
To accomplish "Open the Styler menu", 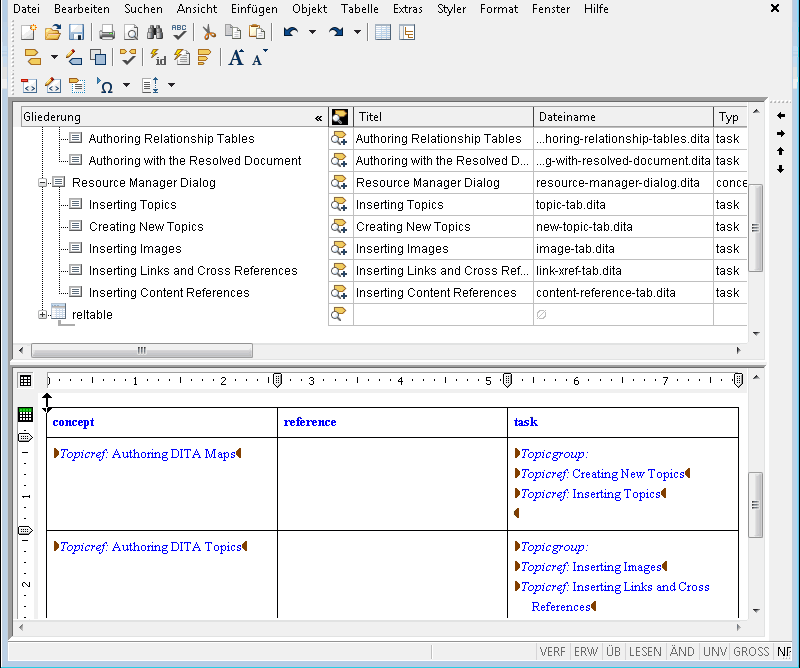I will tap(452, 9).
